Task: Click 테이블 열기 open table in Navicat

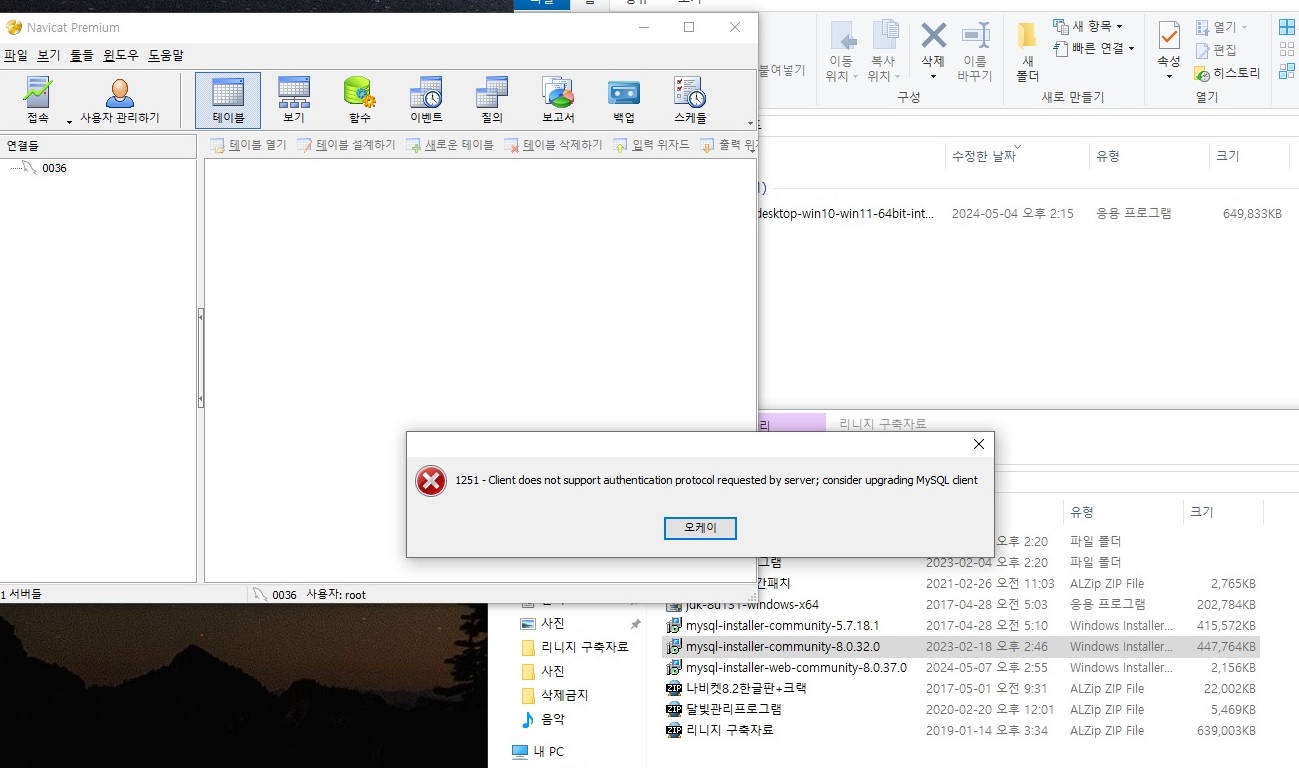Action: point(248,145)
